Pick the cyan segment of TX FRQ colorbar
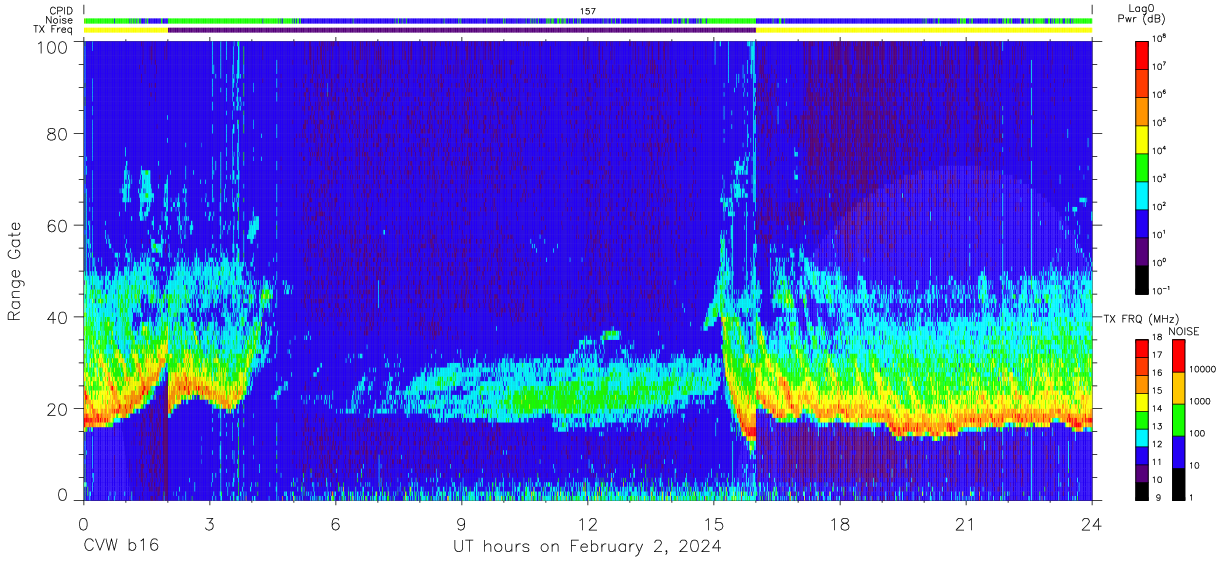 click(x=1143, y=438)
